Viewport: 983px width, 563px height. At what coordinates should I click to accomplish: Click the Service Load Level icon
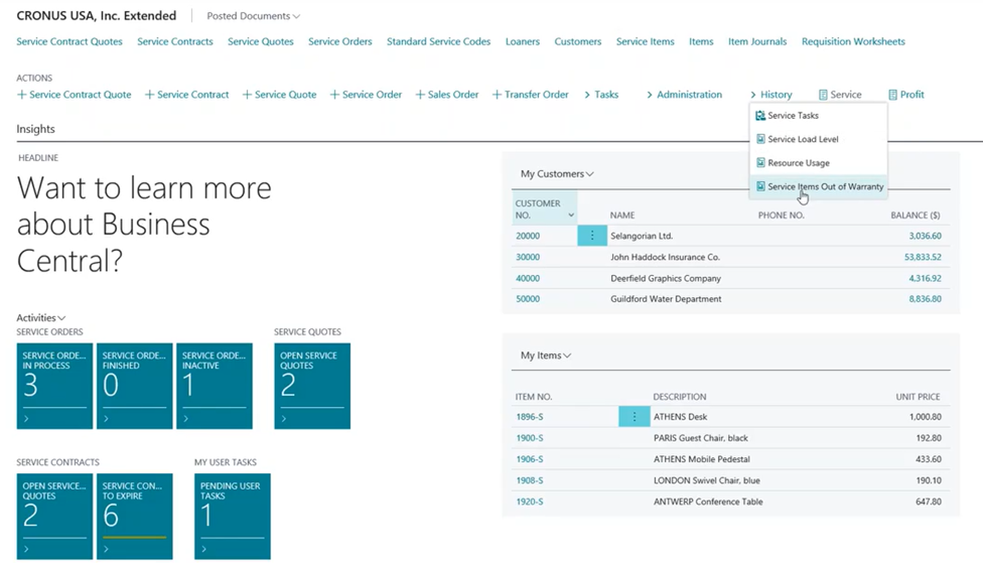[761, 139]
